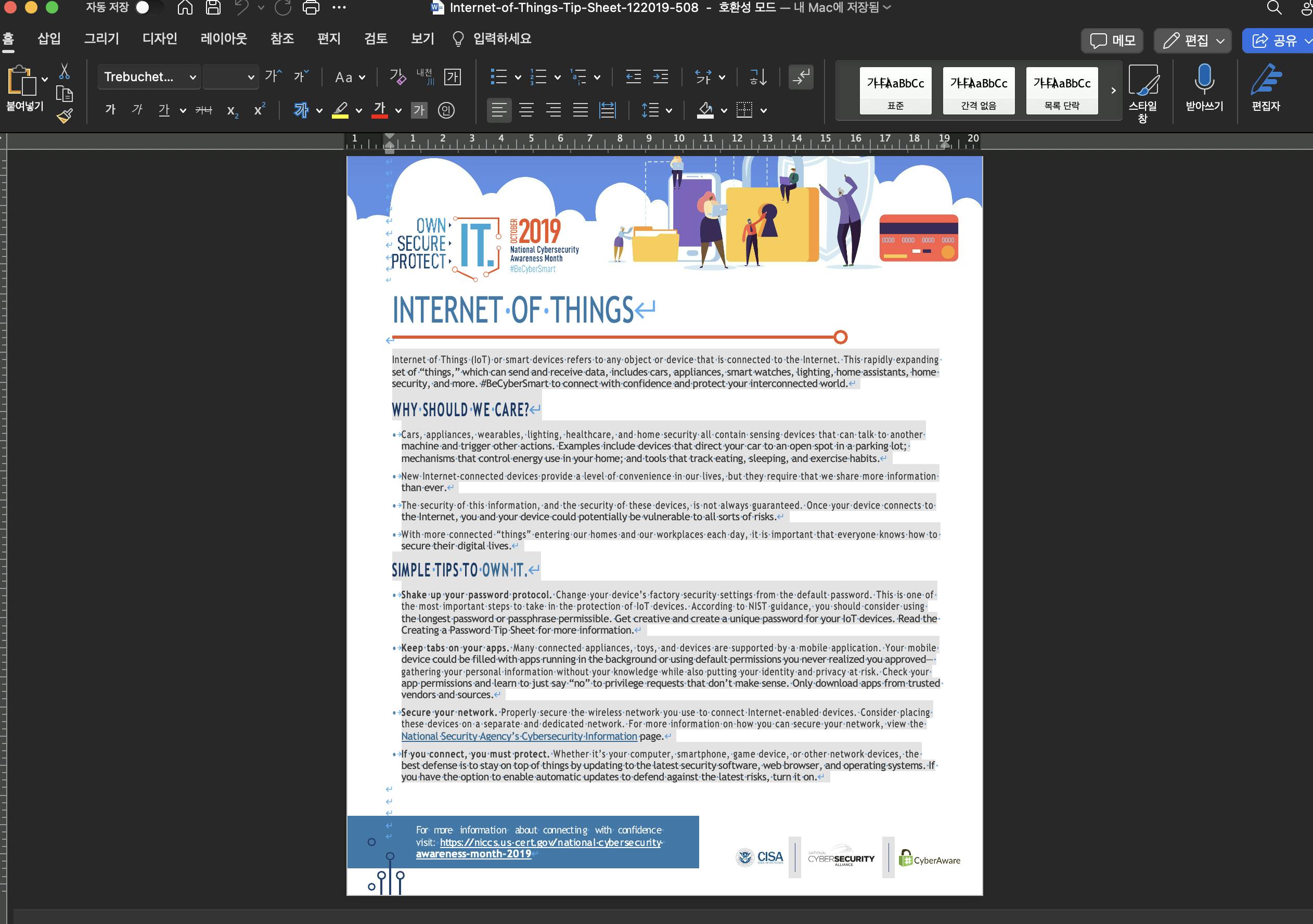Open National Security Agency's Cybersecurity Information link

[x=518, y=737]
